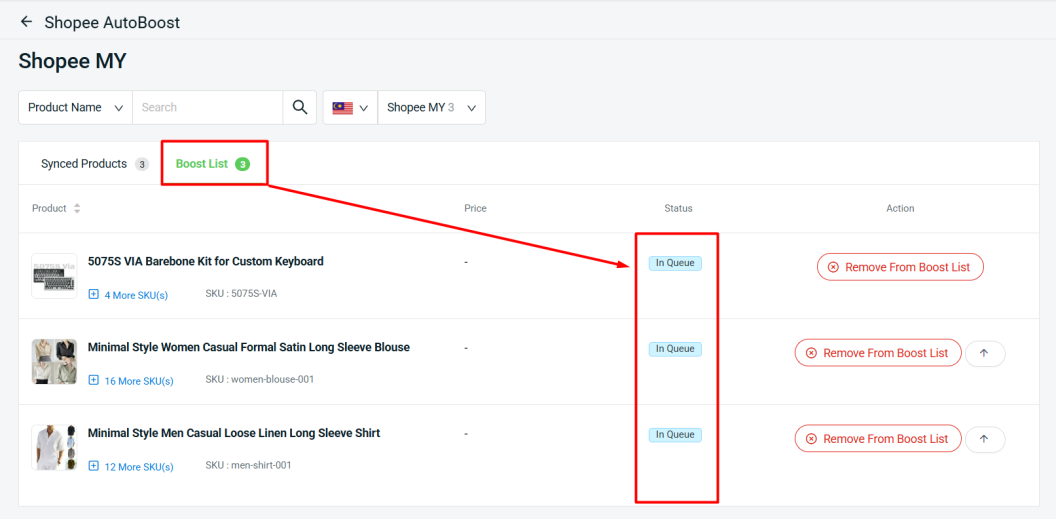The height and width of the screenshot is (519, 1056).
Task: Click the Minimal Style Men Casual Loose Linen title
Action: click(234, 433)
